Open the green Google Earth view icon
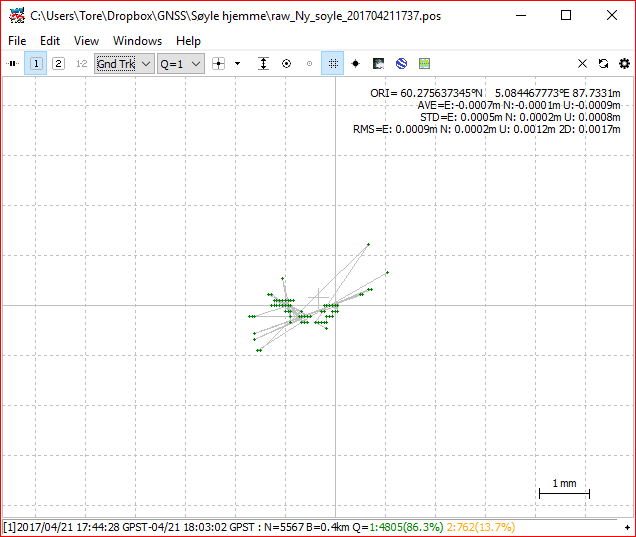Screen dimensions: 636x537 pyautogui.click(x=424, y=64)
